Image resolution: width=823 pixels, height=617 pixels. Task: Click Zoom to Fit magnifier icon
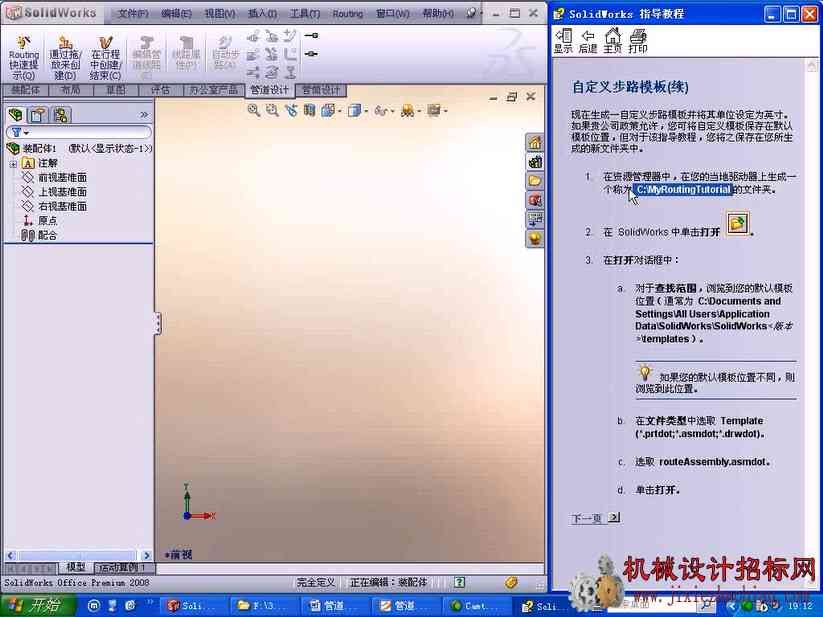(x=254, y=110)
